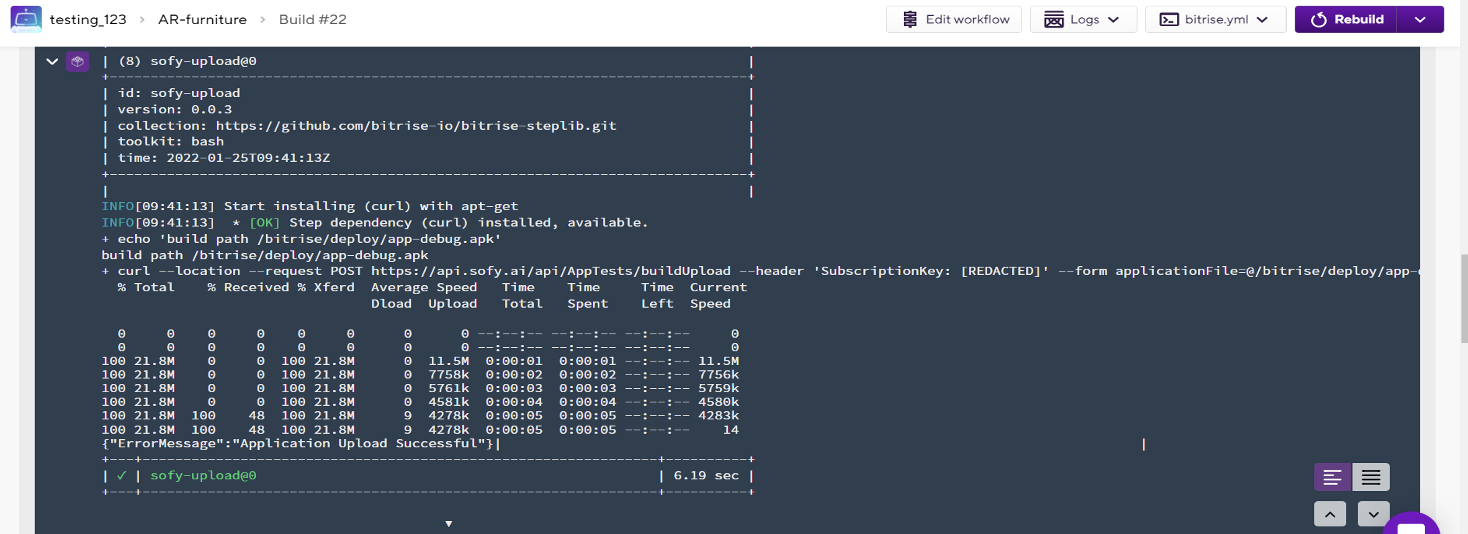Open the testing_123 breadcrumb
Image resolution: width=1468 pixels, height=534 pixels.
tap(88, 20)
